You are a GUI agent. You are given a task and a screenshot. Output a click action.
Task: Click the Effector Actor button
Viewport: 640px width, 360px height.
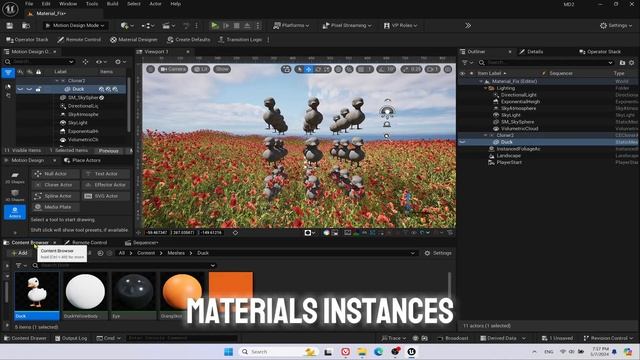106,185
